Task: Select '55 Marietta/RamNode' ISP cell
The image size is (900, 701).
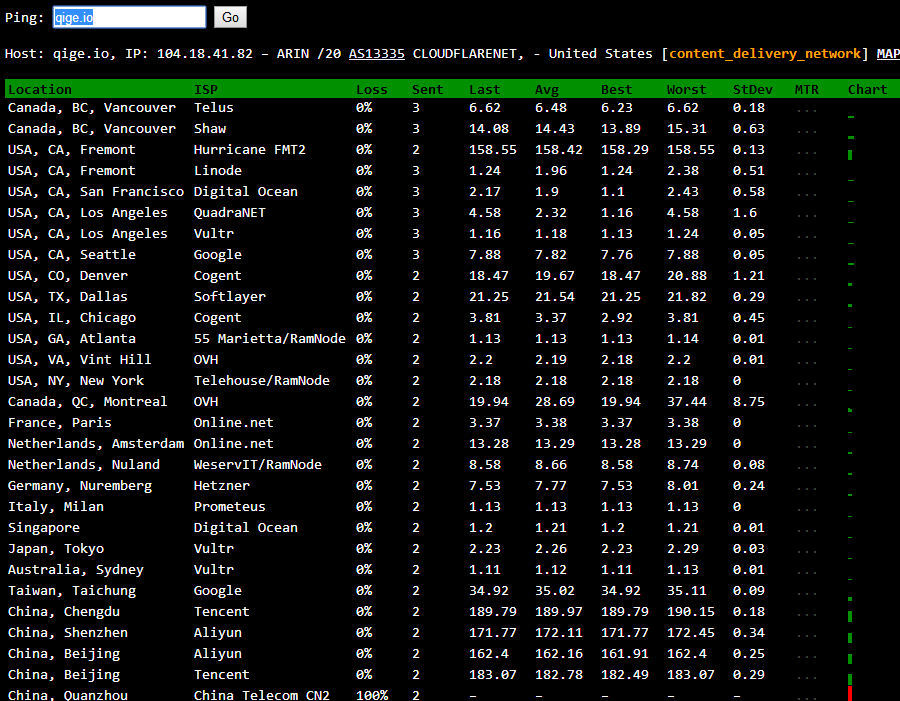Action: tap(270, 339)
